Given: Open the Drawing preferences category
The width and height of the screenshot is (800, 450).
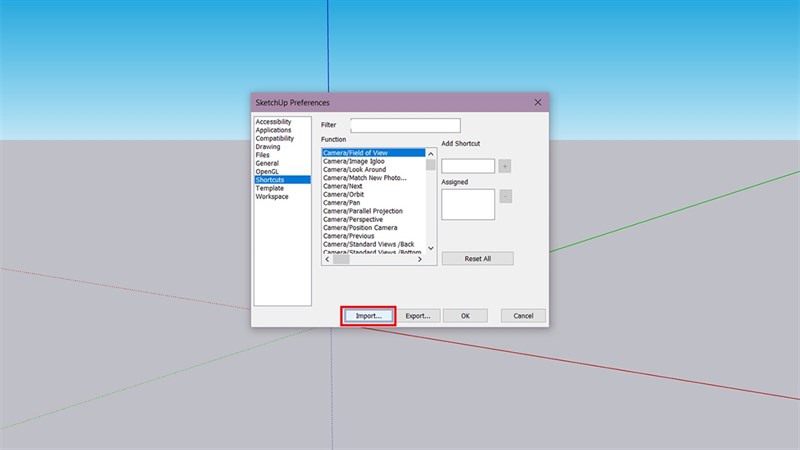Looking at the screenshot, I should tap(268, 146).
